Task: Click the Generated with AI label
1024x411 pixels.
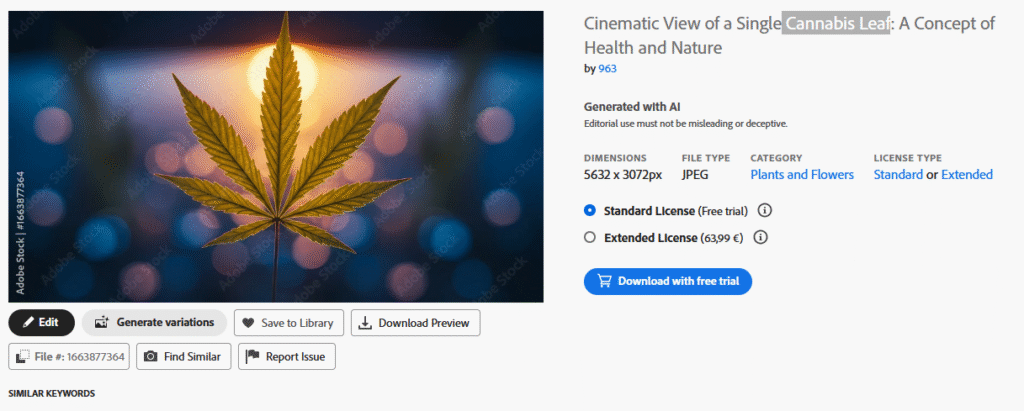Action: (632, 107)
